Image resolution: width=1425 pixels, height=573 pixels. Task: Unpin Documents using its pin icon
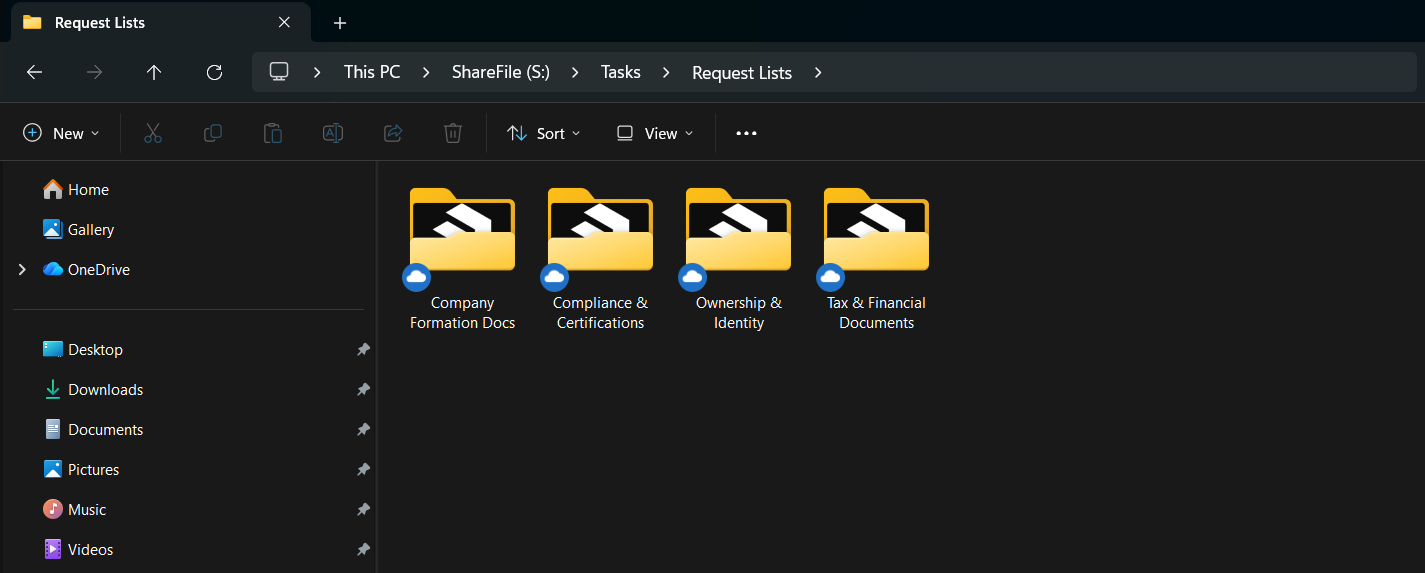[363, 429]
